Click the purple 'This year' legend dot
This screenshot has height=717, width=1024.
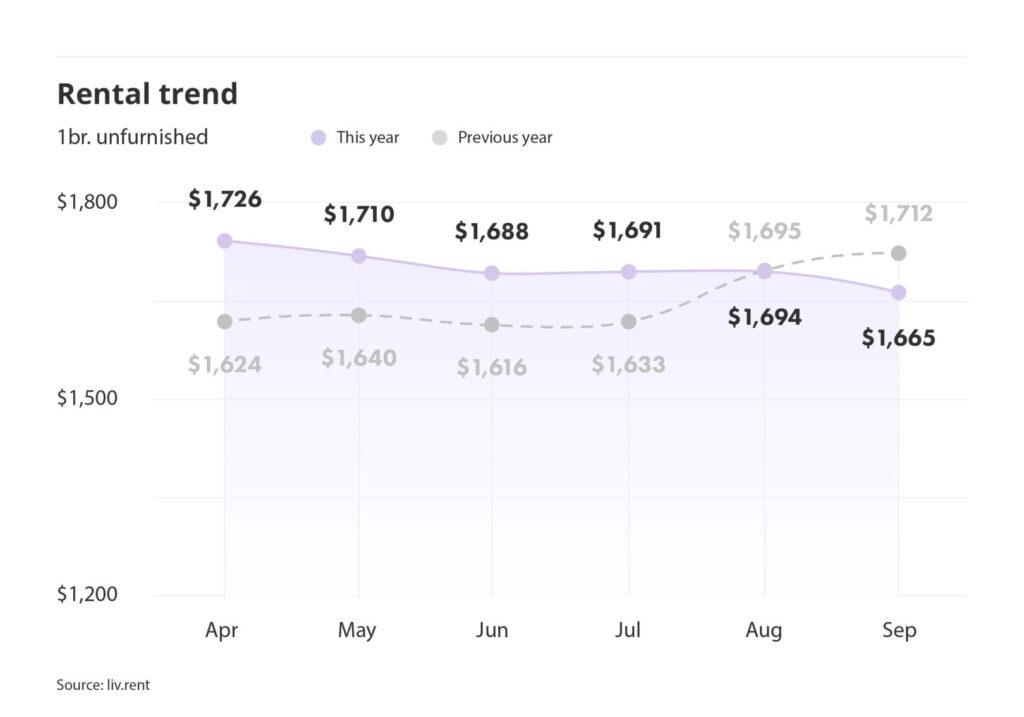(319, 138)
